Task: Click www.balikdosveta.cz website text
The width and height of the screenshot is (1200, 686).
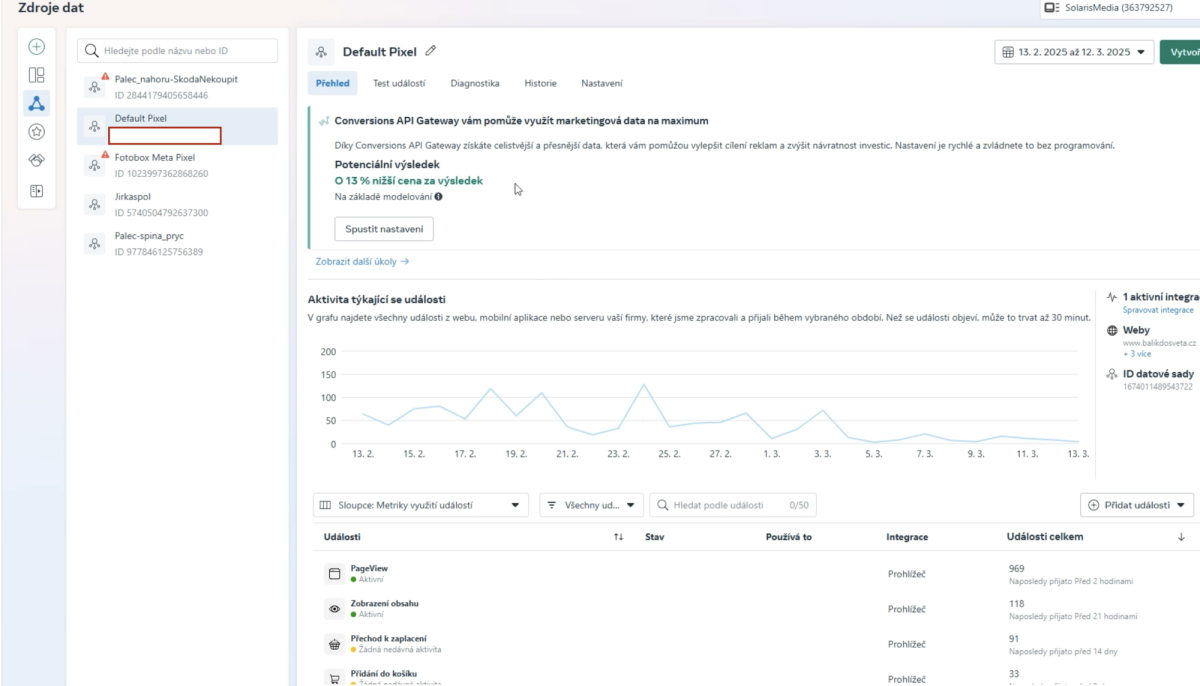Action: [1159, 342]
